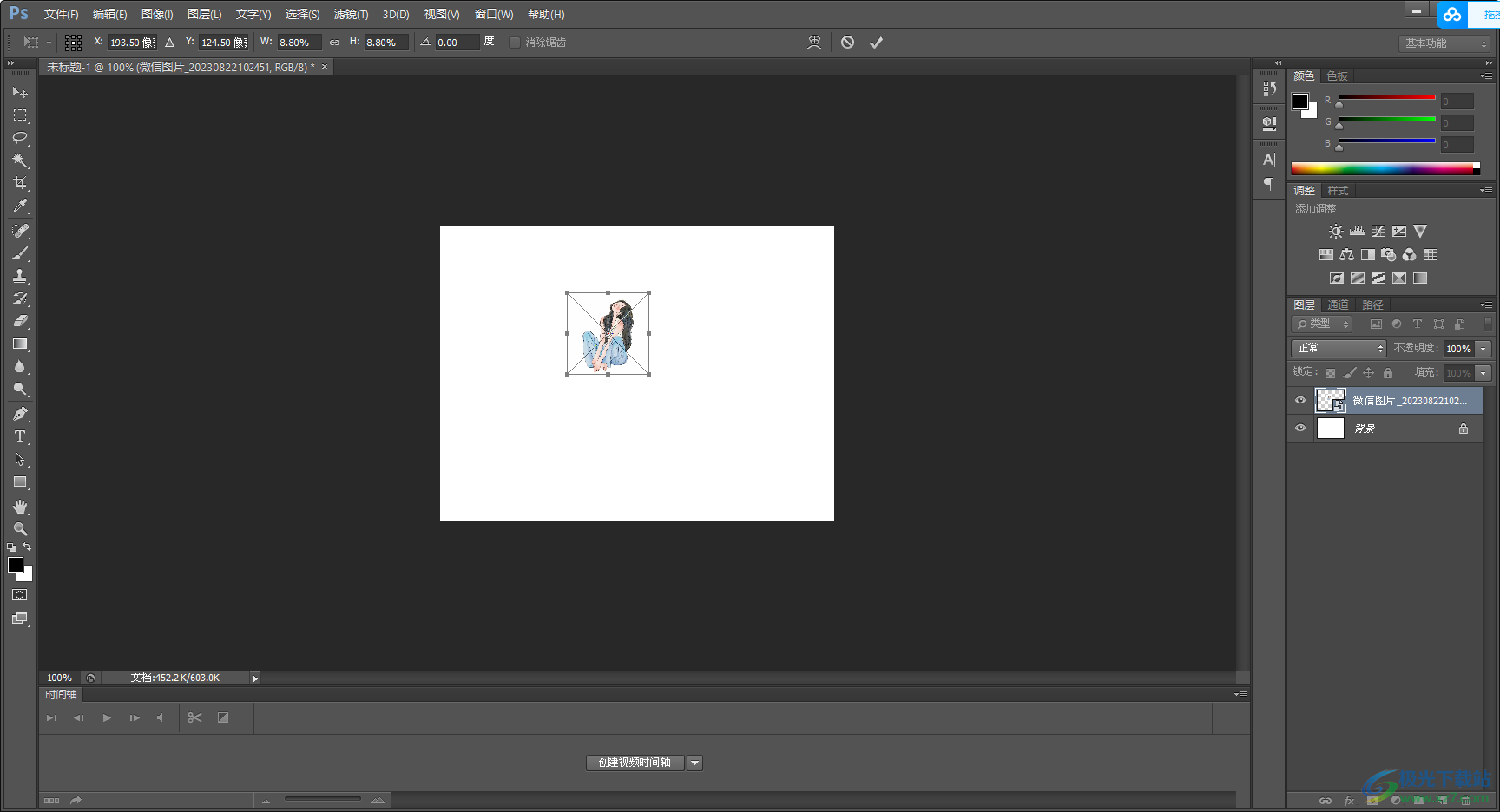Close the 未标题-1 document tab

coord(325,67)
